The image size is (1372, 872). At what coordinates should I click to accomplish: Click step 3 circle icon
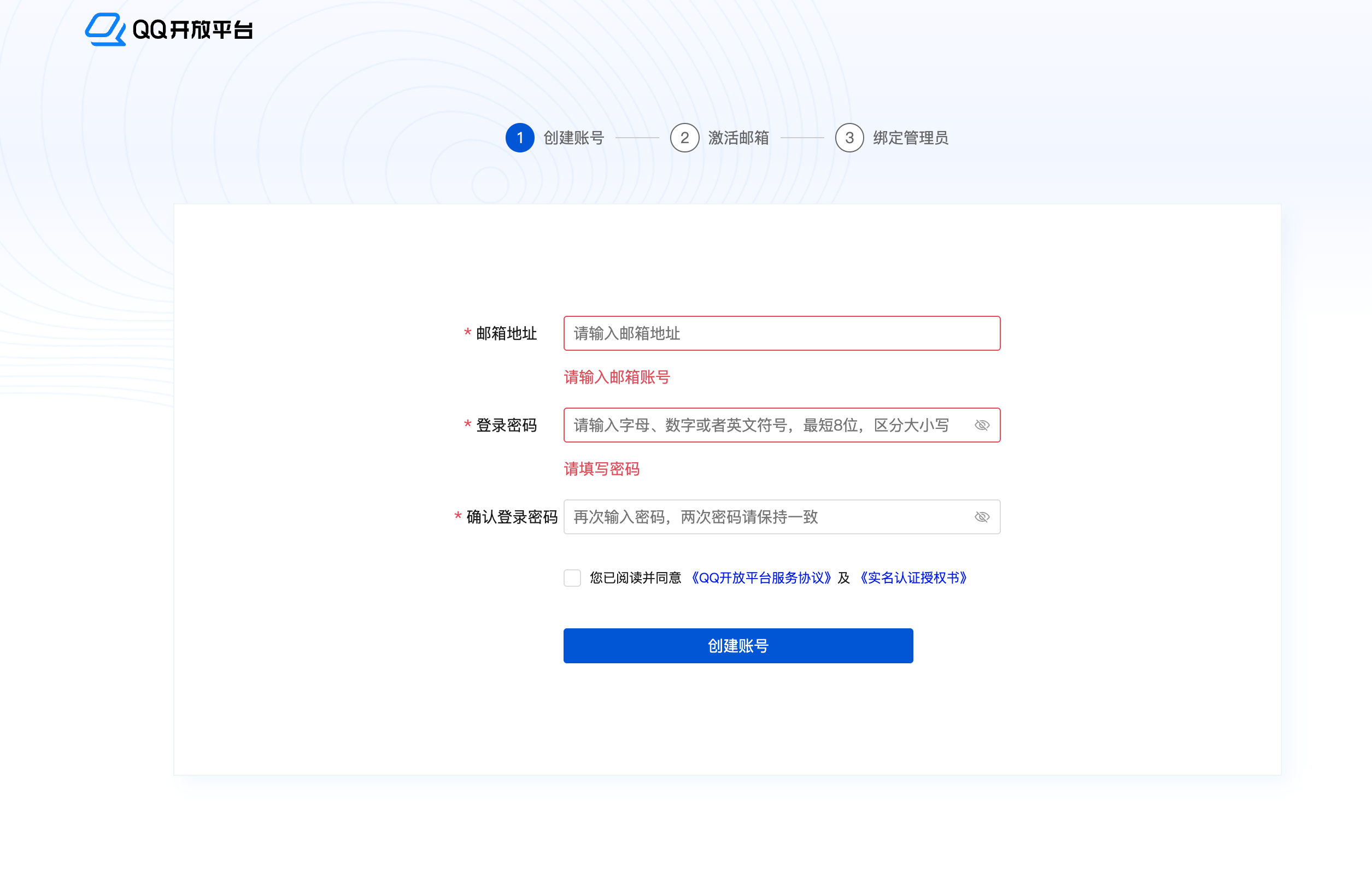click(849, 138)
